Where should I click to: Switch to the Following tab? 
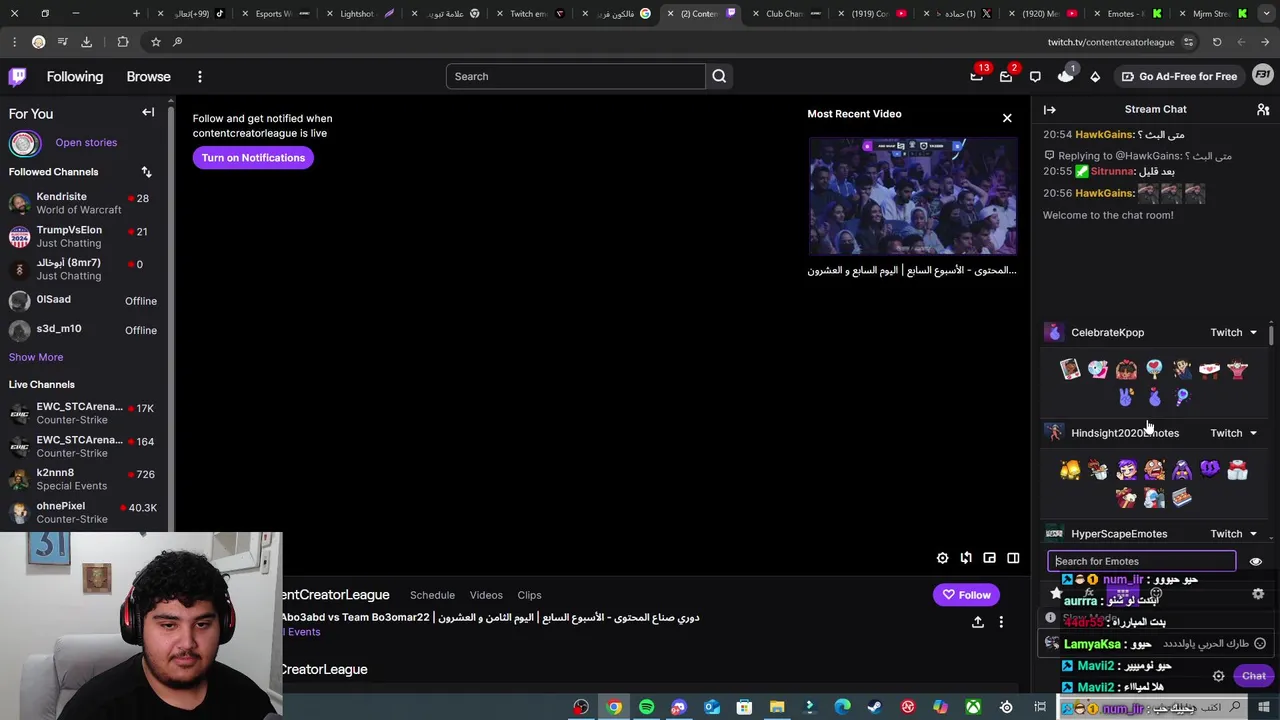(75, 76)
